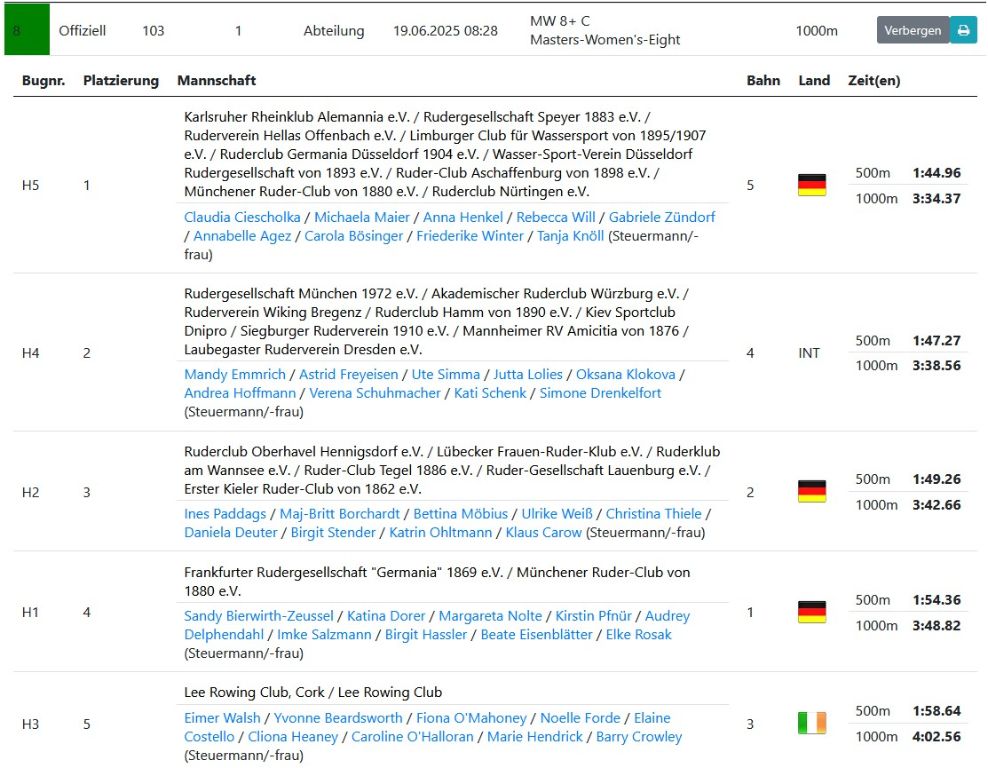The width and height of the screenshot is (988, 768).
Task: Open rower Claudia Ciescholka's profile
Action: [242, 217]
